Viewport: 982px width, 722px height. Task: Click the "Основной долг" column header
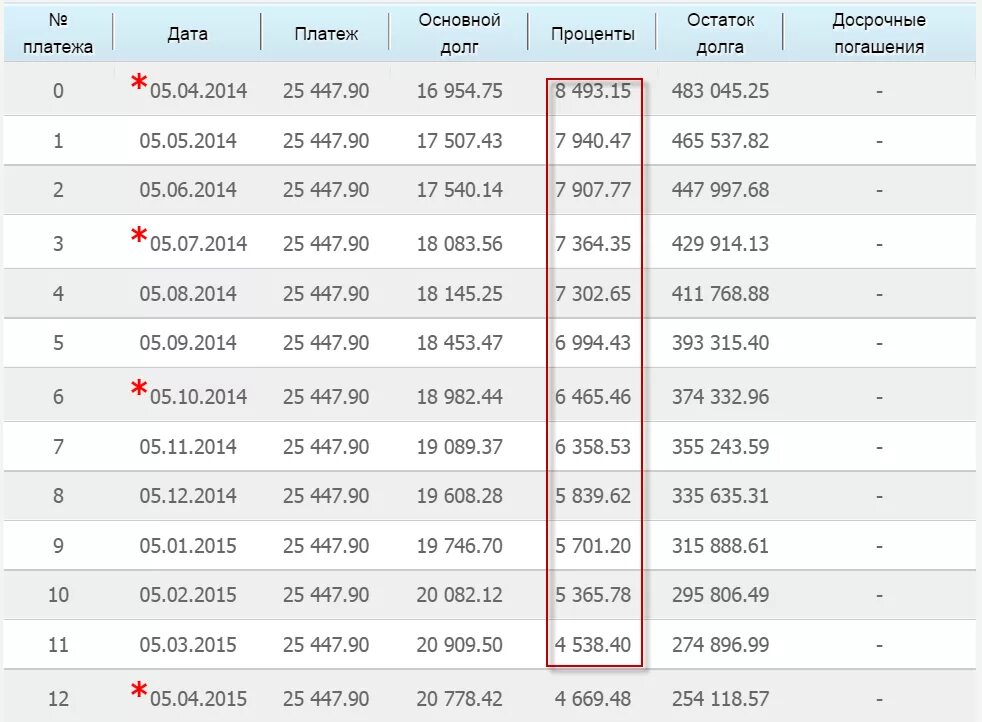[459, 33]
